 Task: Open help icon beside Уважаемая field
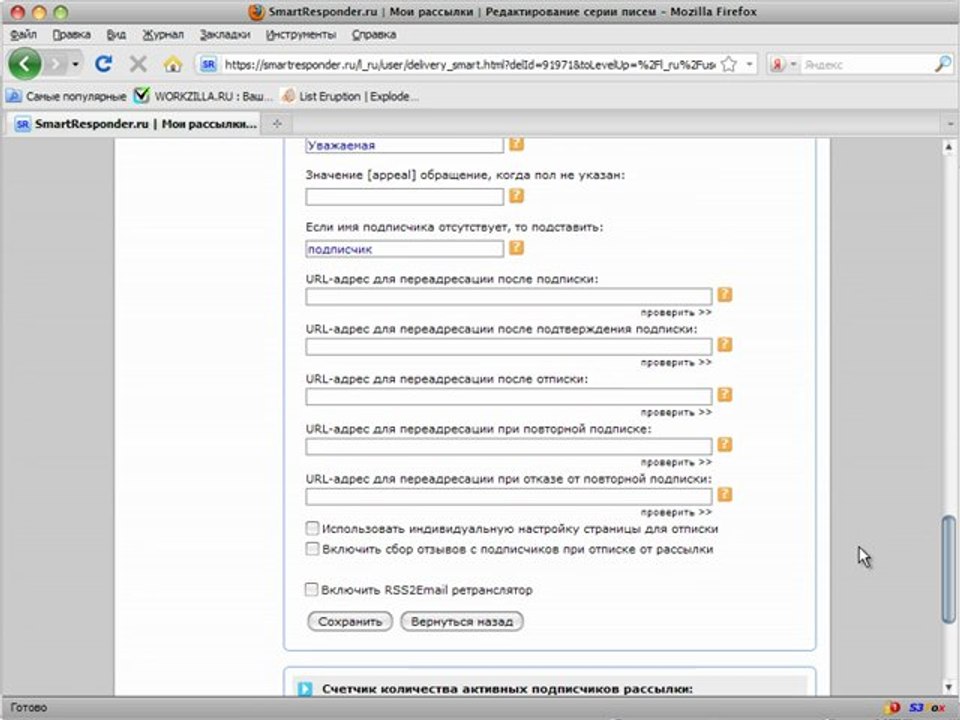(x=517, y=143)
